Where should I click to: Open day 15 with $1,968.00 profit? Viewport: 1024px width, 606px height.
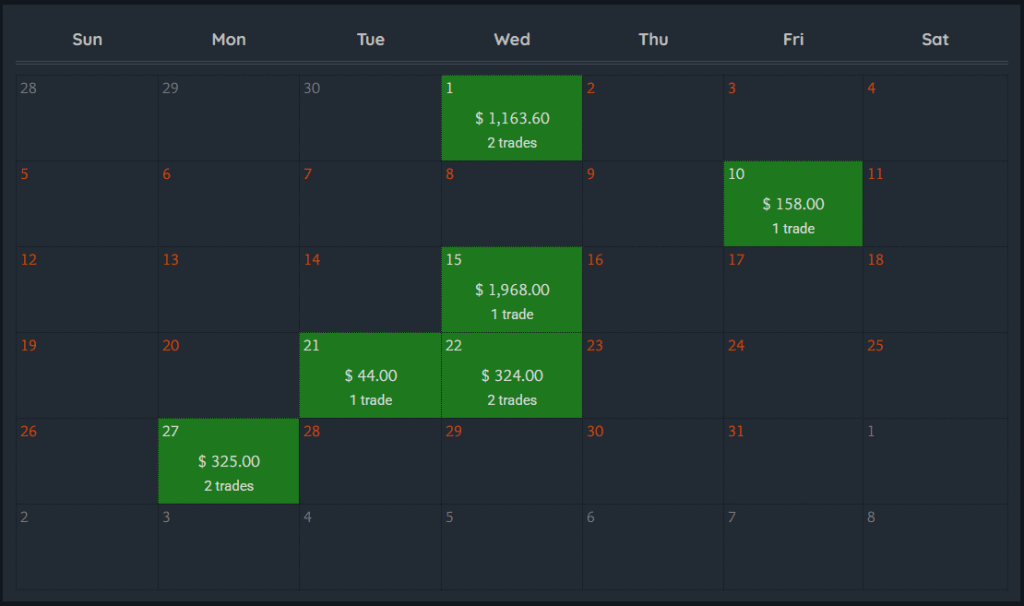tap(512, 290)
